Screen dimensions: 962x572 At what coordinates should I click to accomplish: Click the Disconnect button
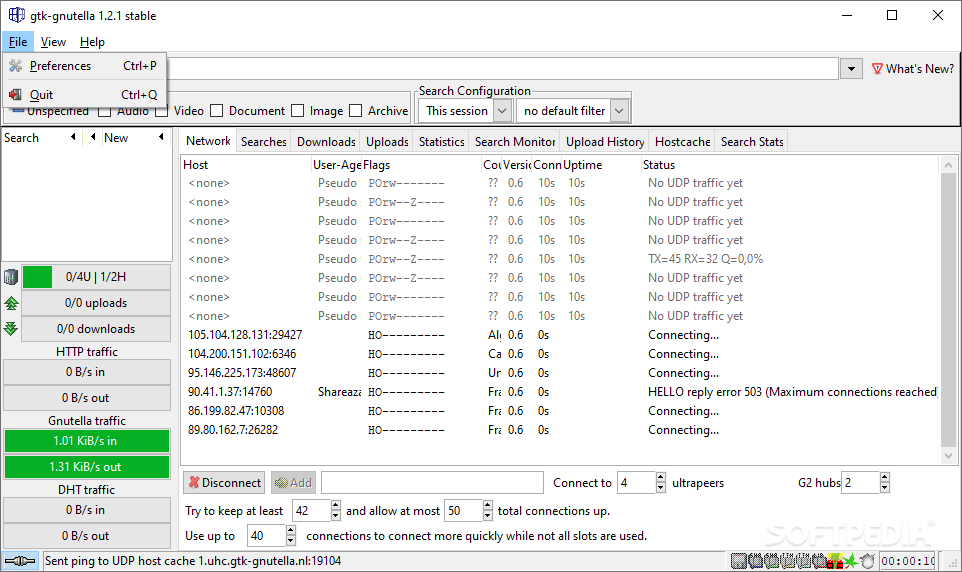[225, 483]
